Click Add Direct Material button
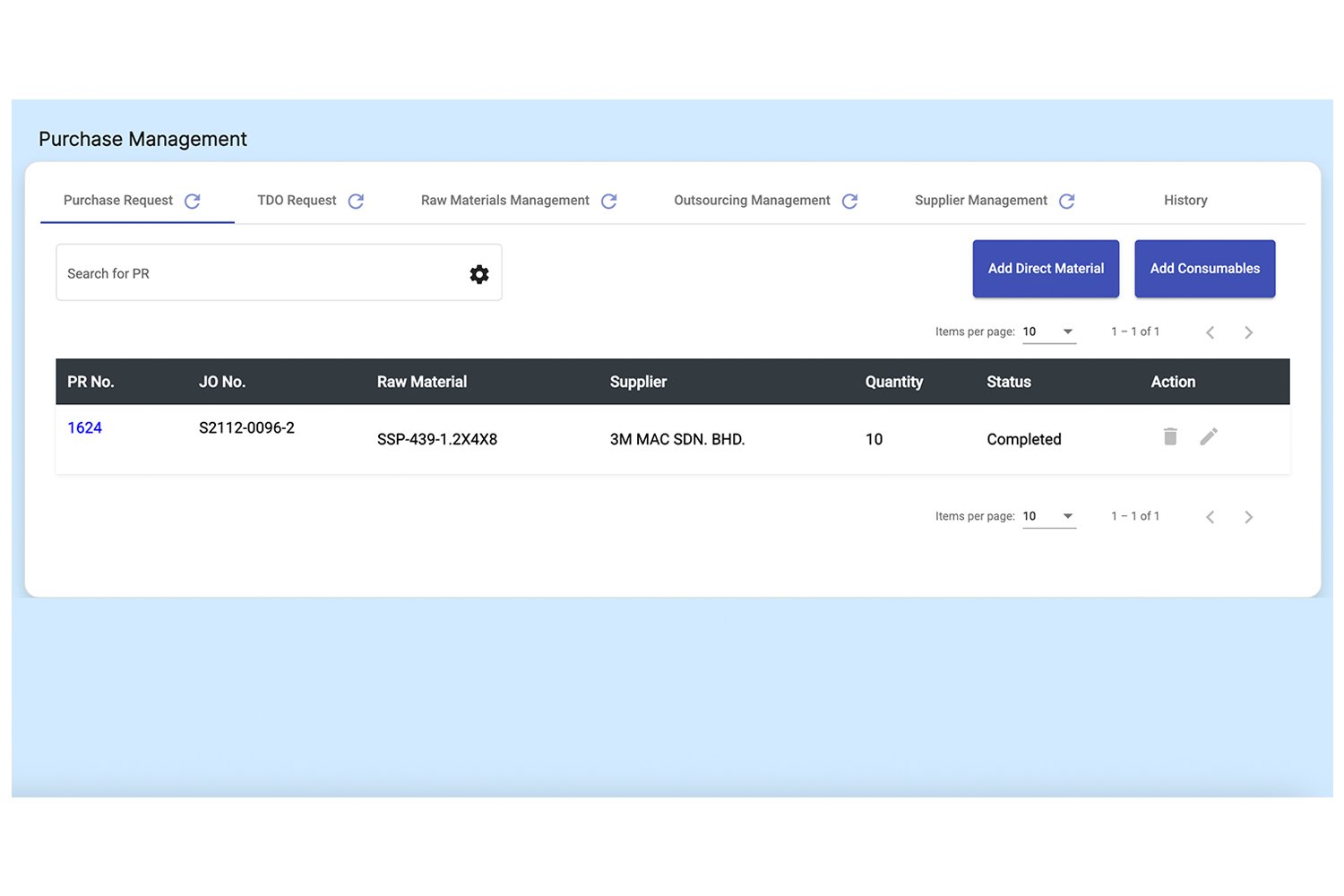The width and height of the screenshot is (1344, 896). pyautogui.click(x=1046, y=269)
